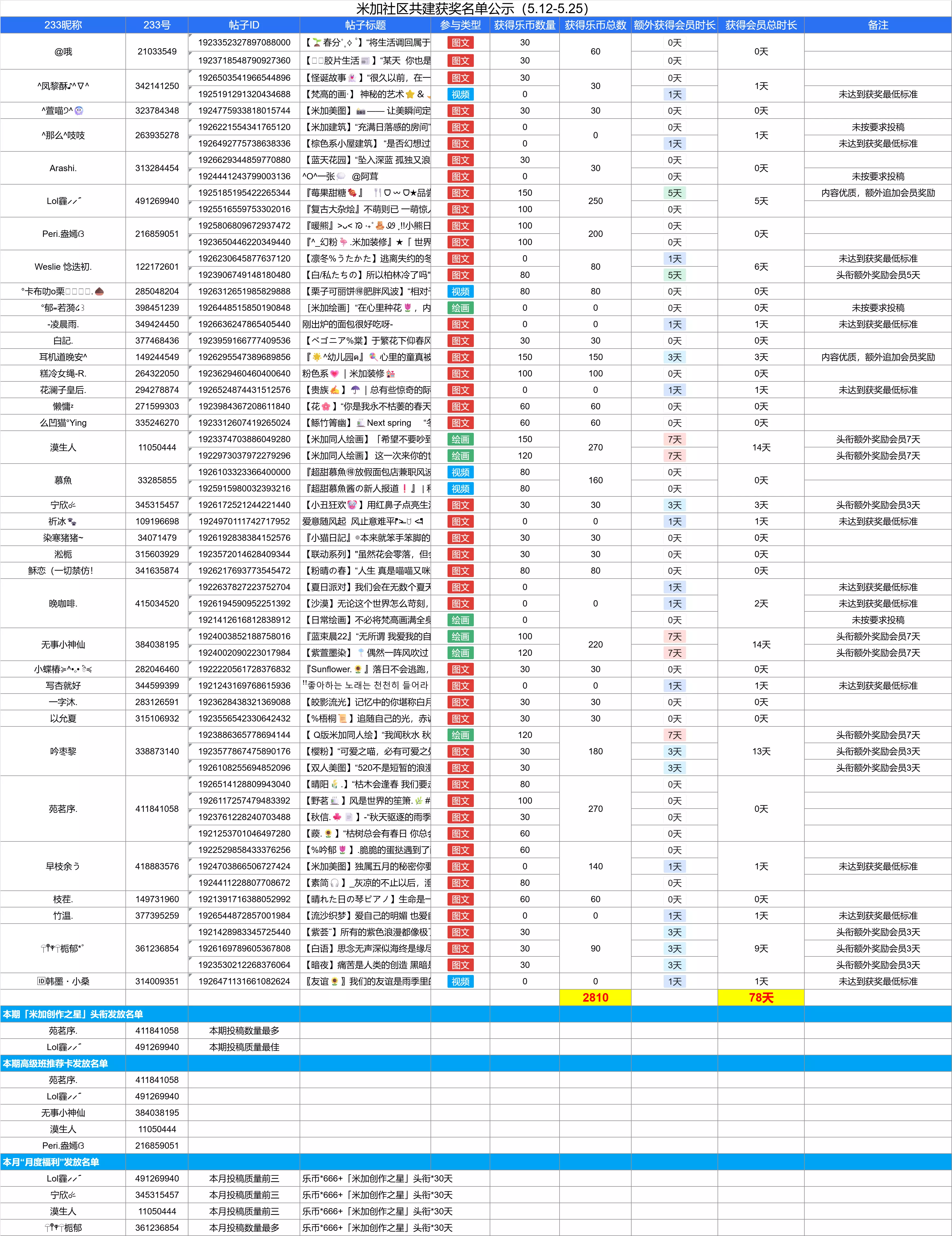Click the 帖子ID column header
Image resolution: width=952 pixels, height=1236 pixels.
point(244,25)
